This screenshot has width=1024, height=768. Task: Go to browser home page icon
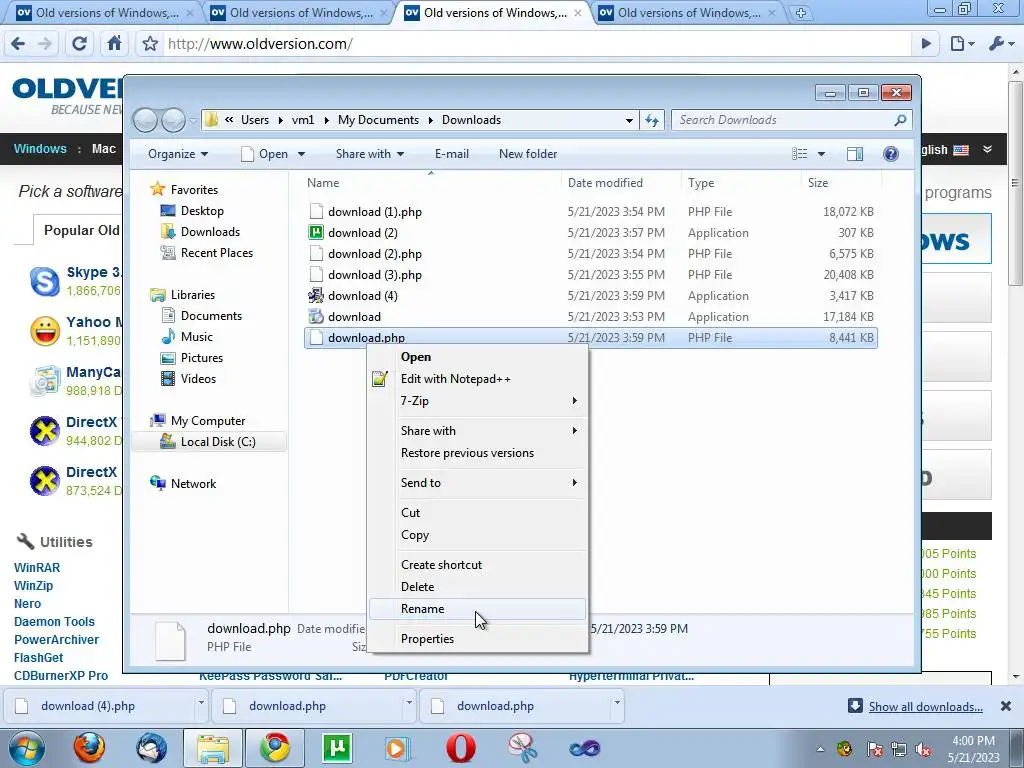[114, 43]
